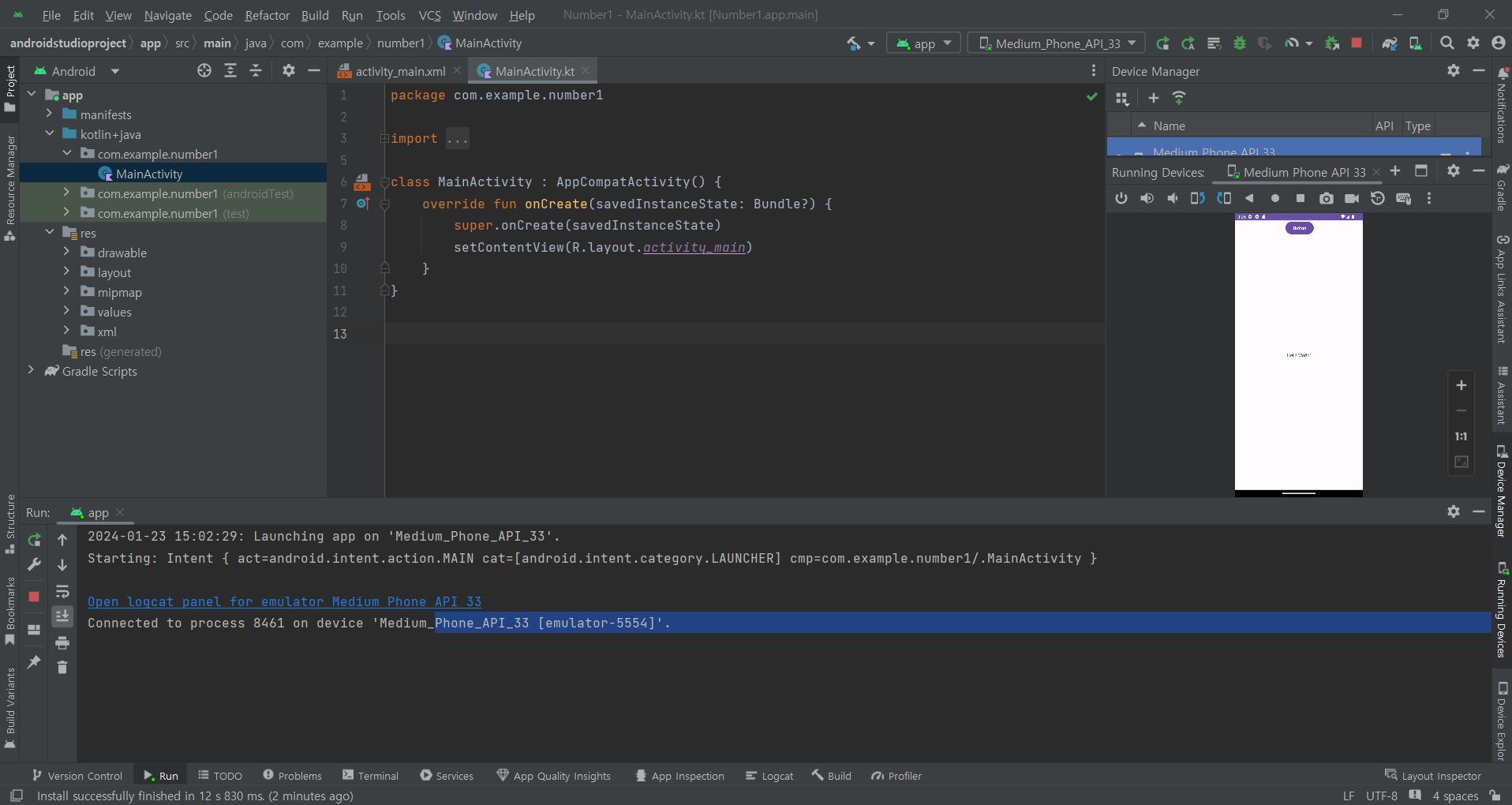Open the VCS menu
The width and height of the screenshot is (1512, 805).
(429, 15)
